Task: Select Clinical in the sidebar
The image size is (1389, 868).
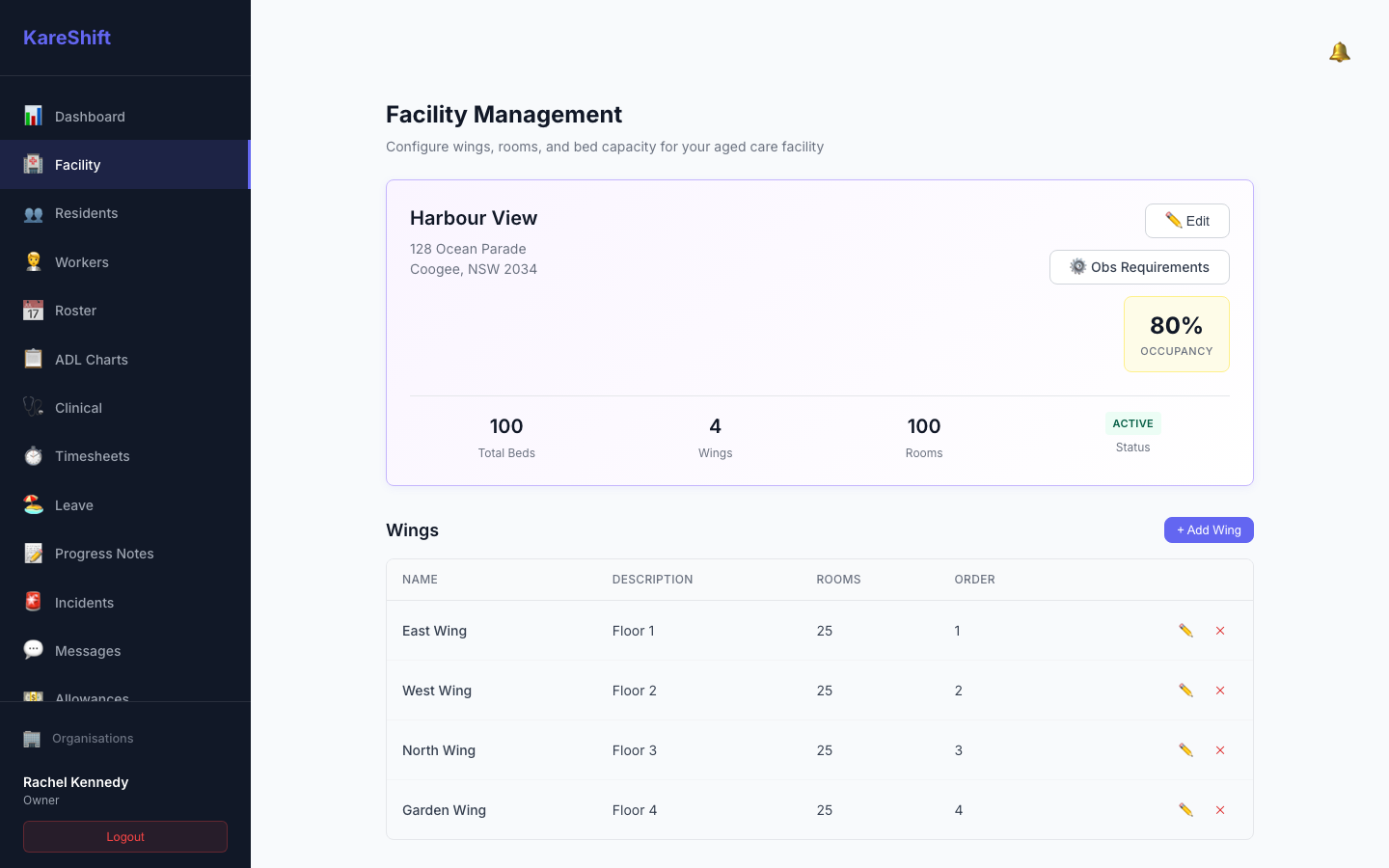Action: (125, 407)
